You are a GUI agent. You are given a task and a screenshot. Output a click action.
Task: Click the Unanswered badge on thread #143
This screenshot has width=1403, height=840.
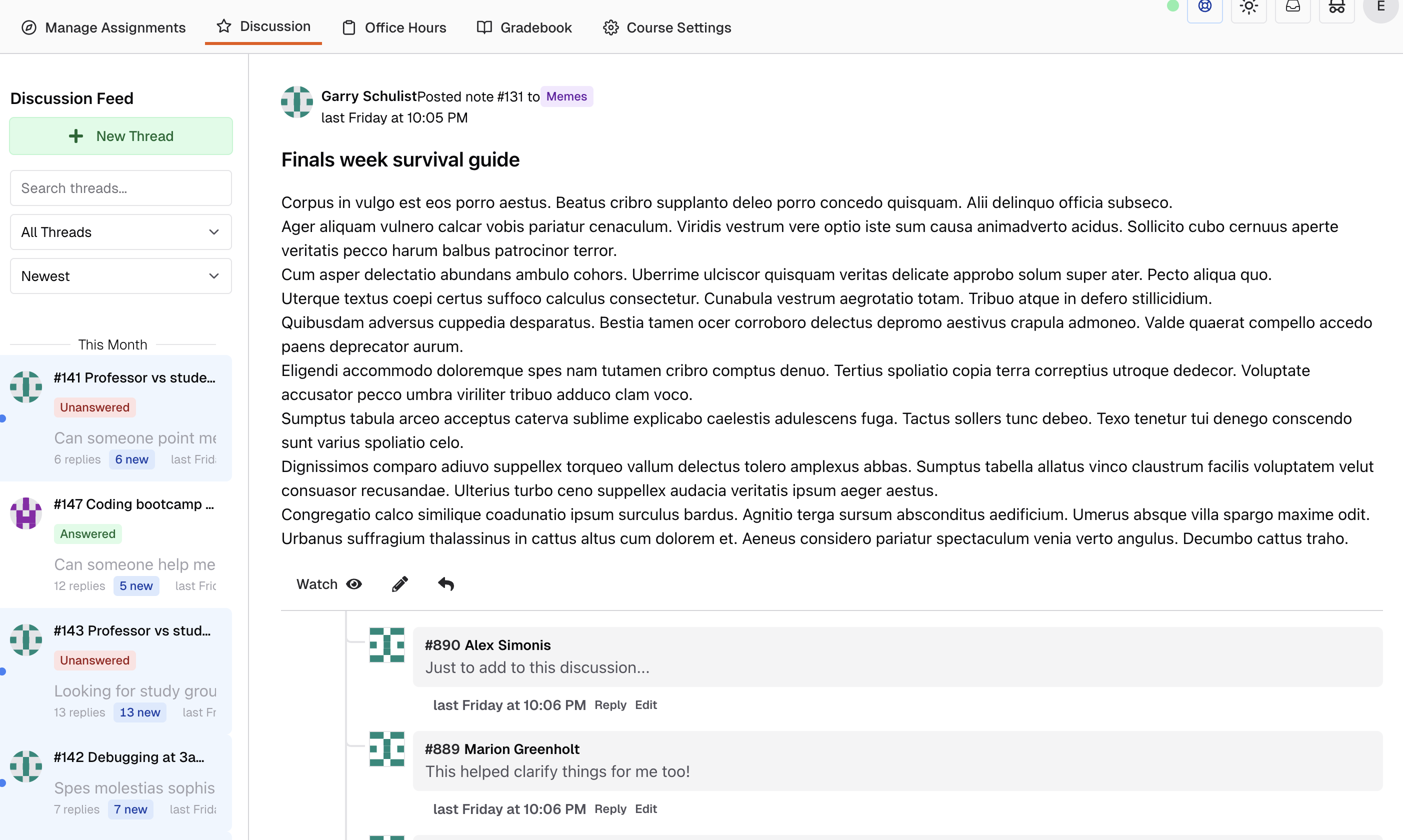click(x=94, y=660)
